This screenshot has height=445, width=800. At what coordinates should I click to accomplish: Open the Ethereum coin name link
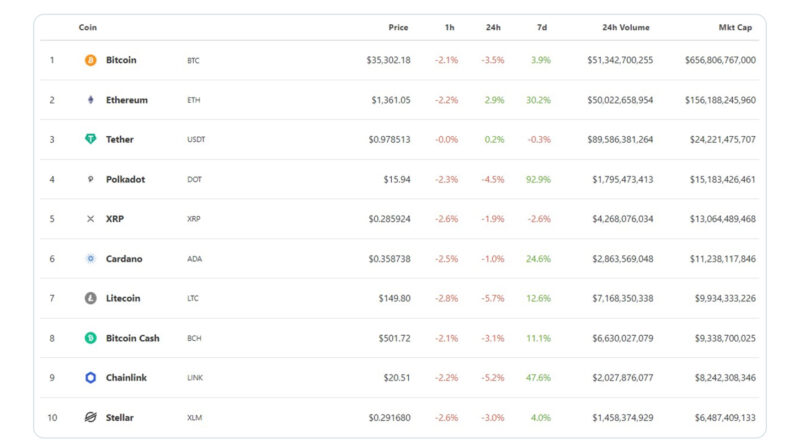coord(126,100)
